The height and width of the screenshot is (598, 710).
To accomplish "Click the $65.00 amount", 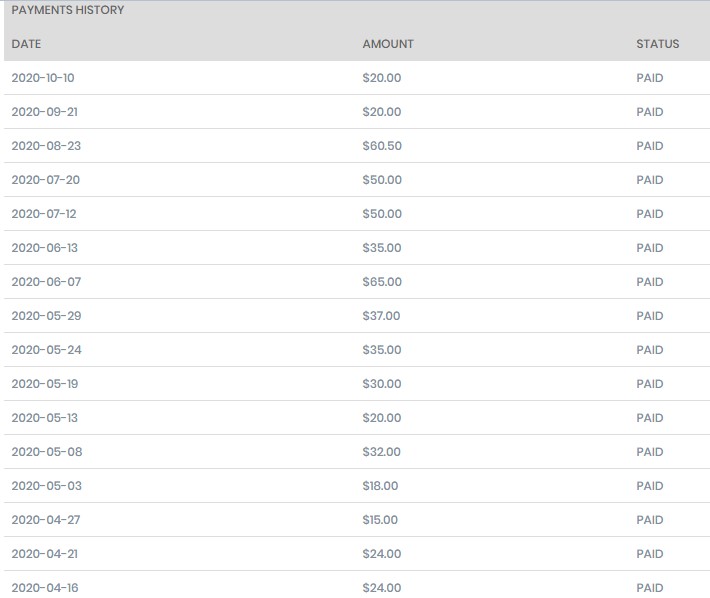I will click(382, 282).
